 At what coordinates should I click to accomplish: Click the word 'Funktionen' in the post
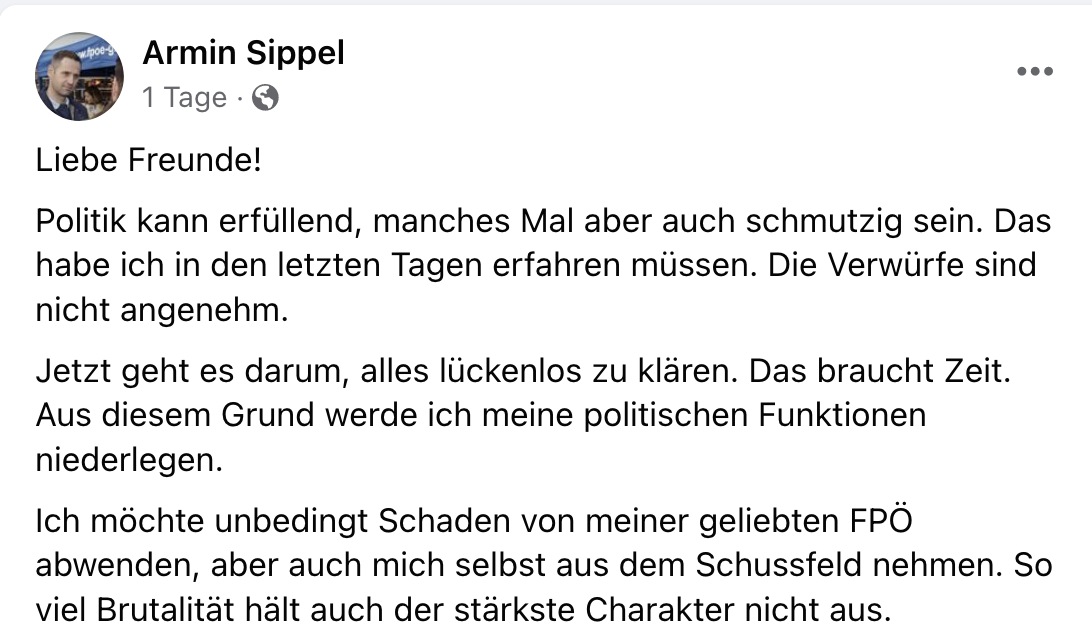click(842, 416)
